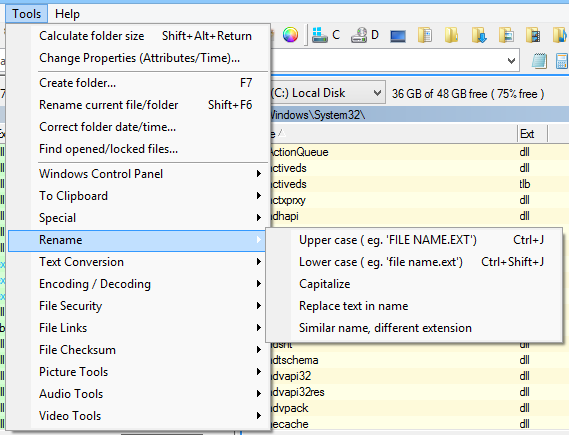569x435 pixels.
Task: Expand the command line history dropdown
Action: [x=511, y=61]
